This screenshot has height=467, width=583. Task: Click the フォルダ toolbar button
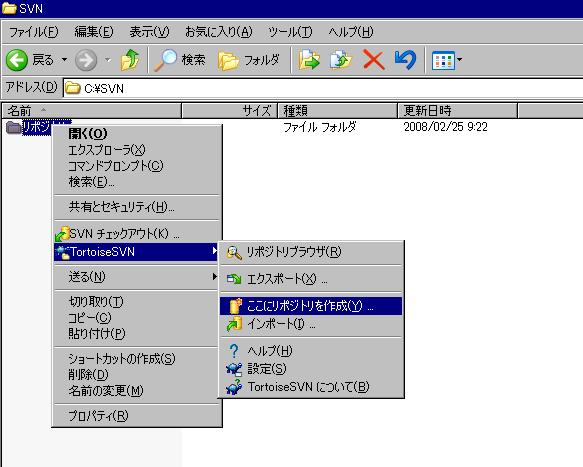249,60
